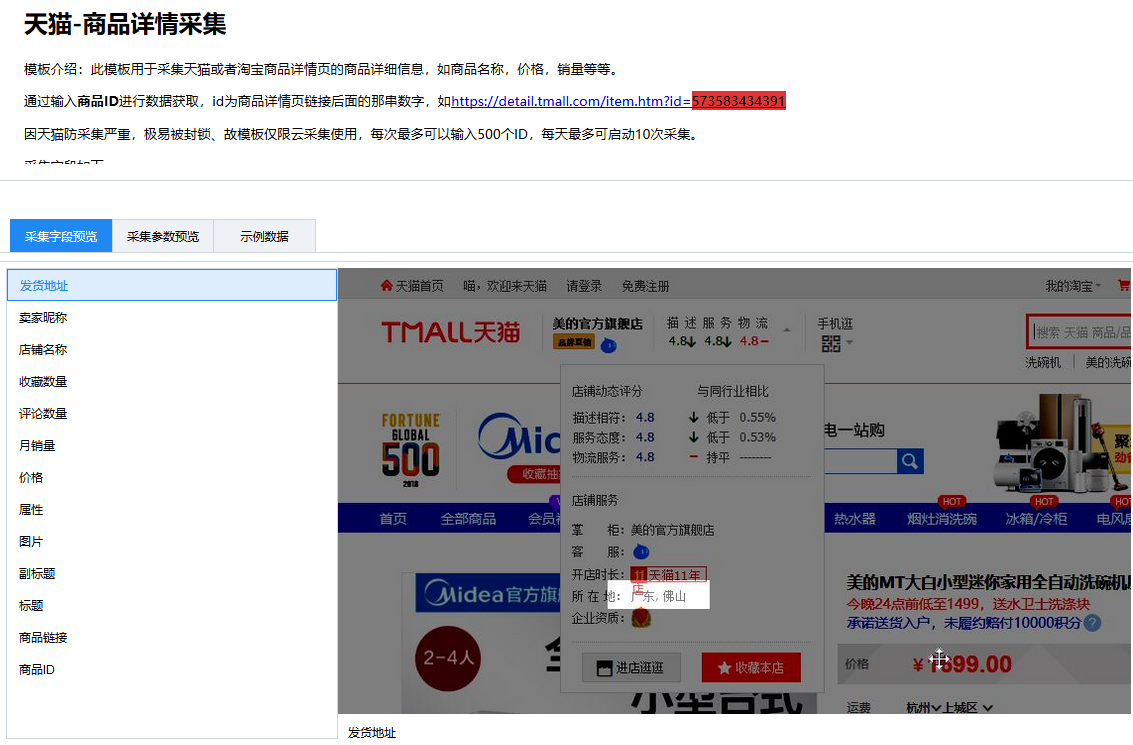Select the 卖家昵称 field
This screenshot has width=1133, height=745.
coord(172,317)
